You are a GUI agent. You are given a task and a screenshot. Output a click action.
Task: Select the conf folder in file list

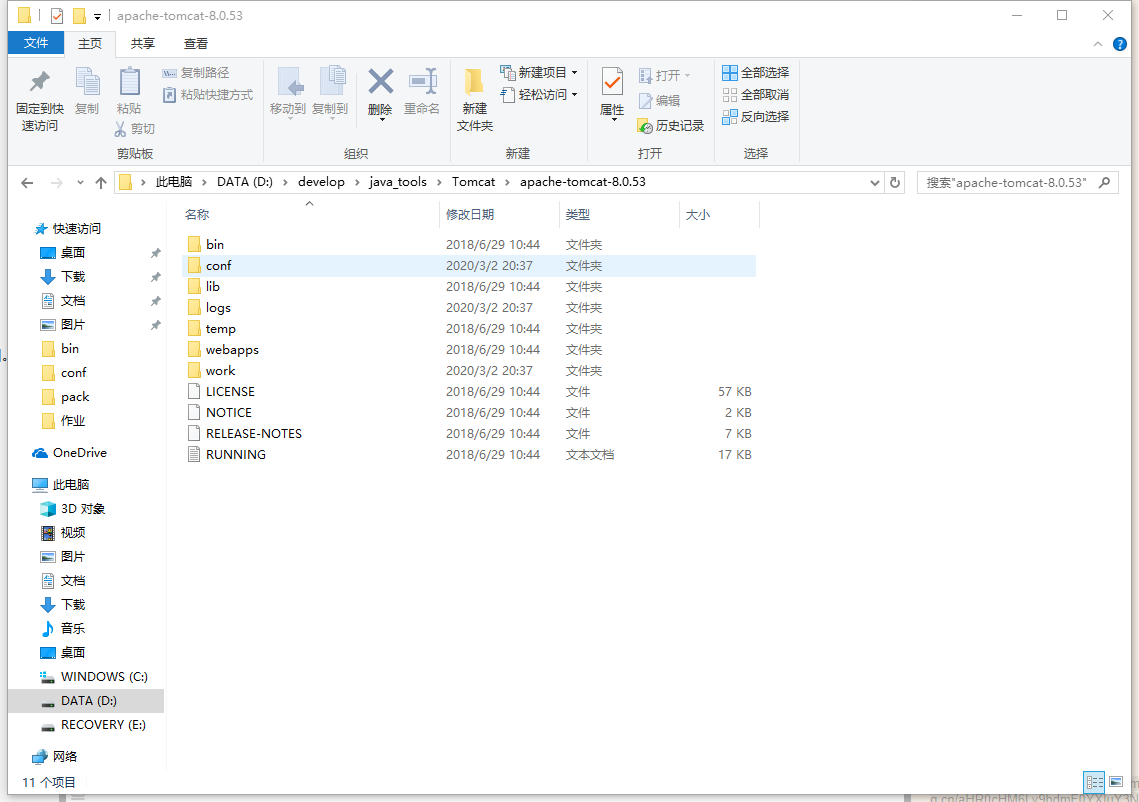469,265
